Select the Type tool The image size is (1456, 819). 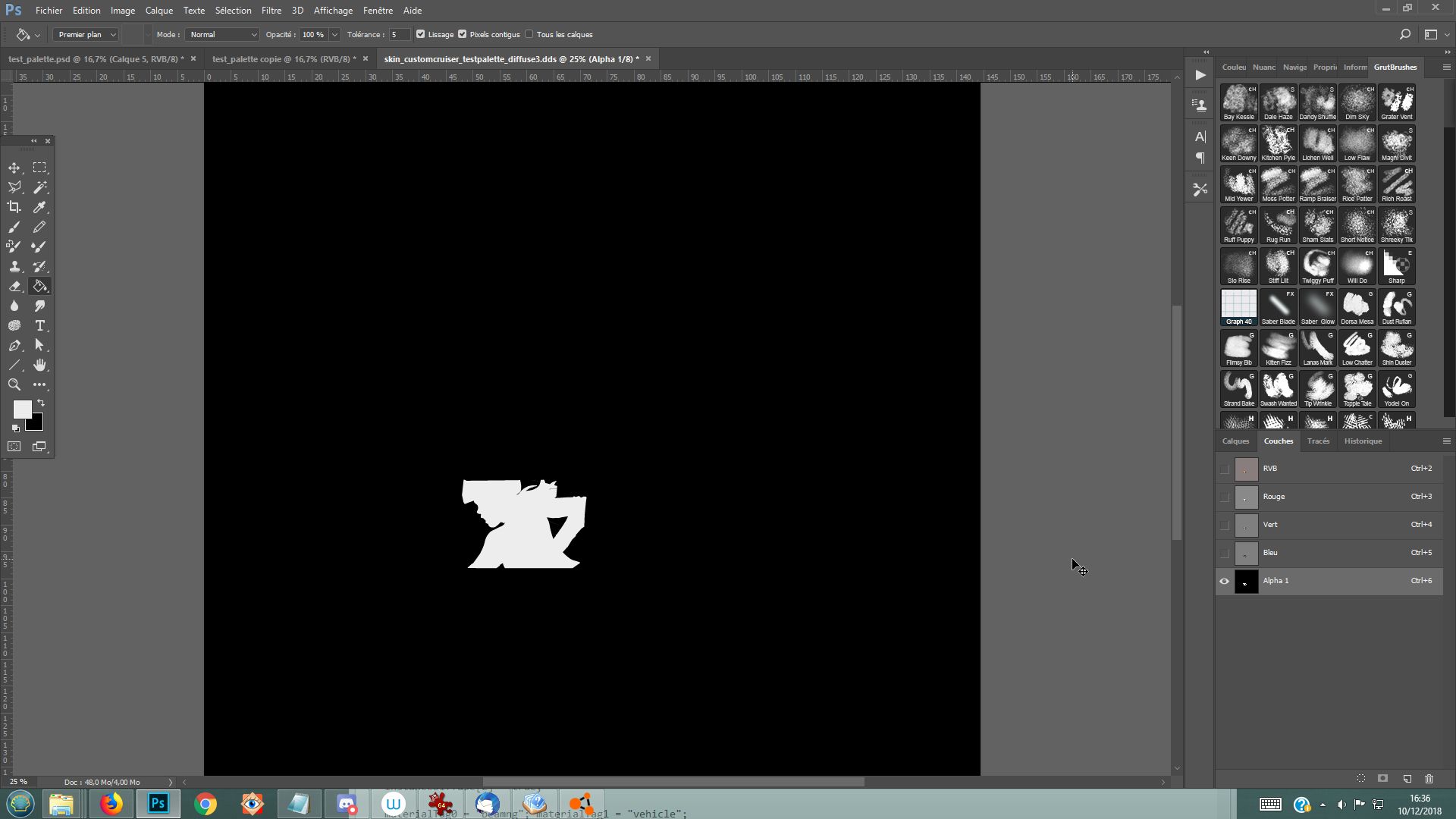39,325
